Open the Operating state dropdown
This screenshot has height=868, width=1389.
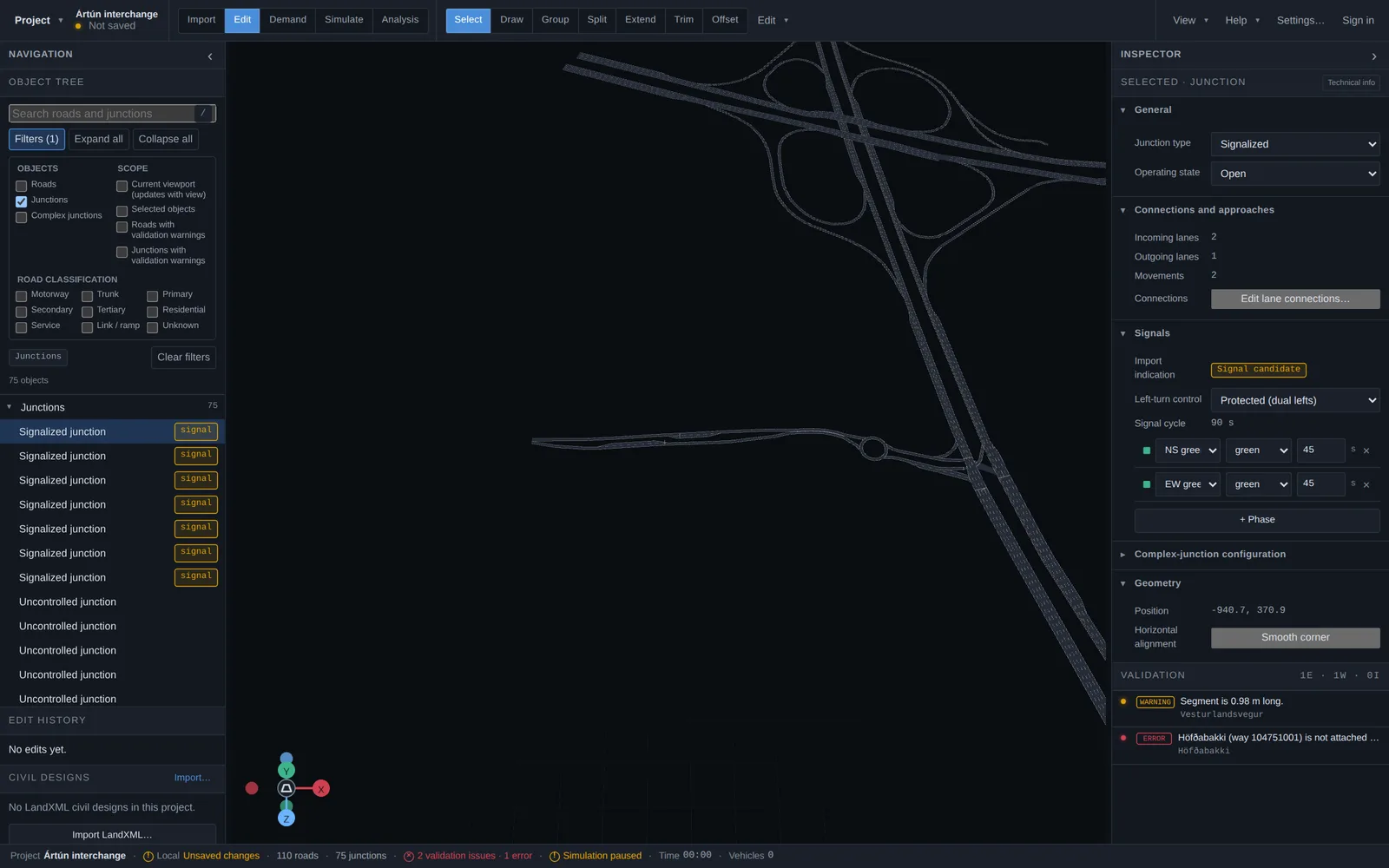click(x=1295, y=174)
